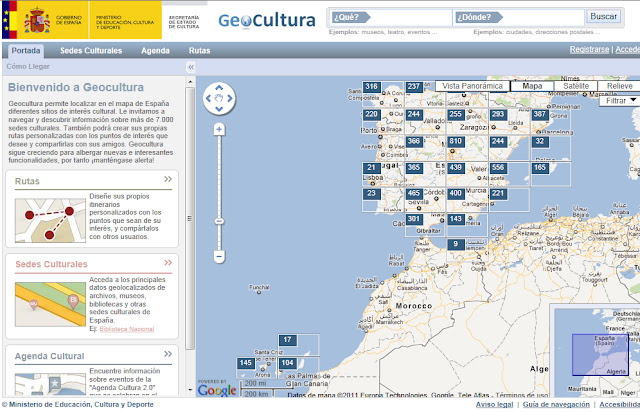Open the 301 cluster marker near Gibraltar

pyautogui.click(x=413, y=219)
